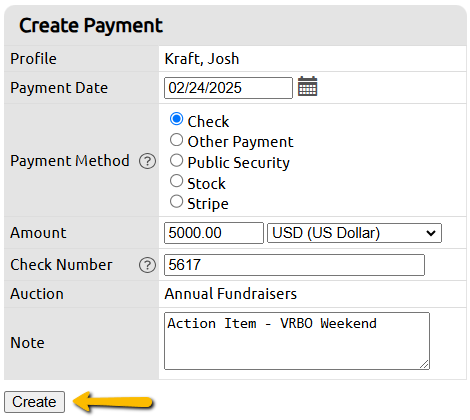Select the Check payment method
470x420 pixels.
176,119
